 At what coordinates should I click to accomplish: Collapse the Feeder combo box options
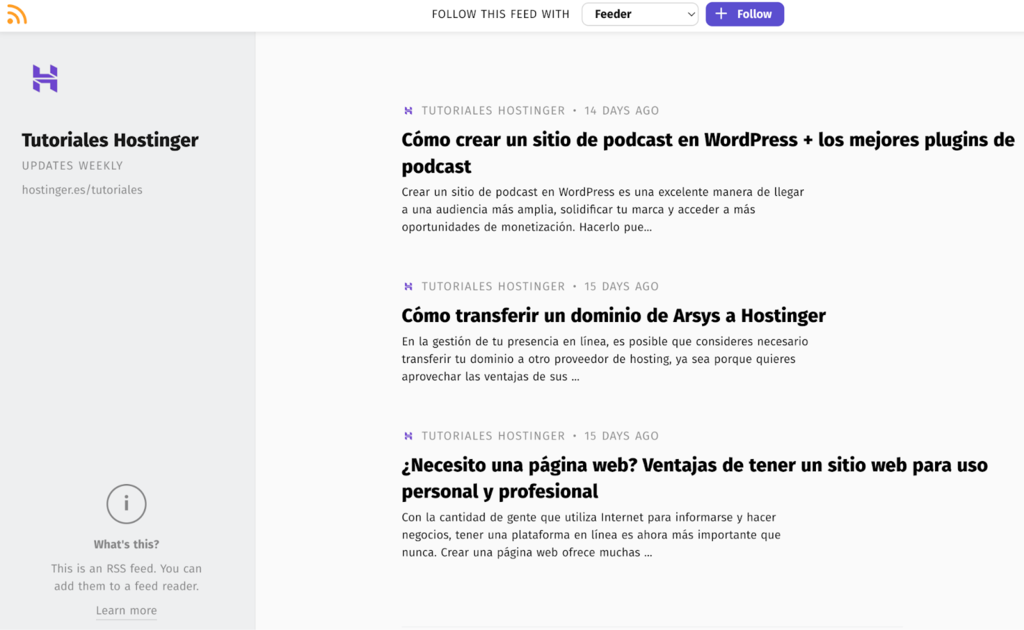pyautogui.click(x=640, y=14)
